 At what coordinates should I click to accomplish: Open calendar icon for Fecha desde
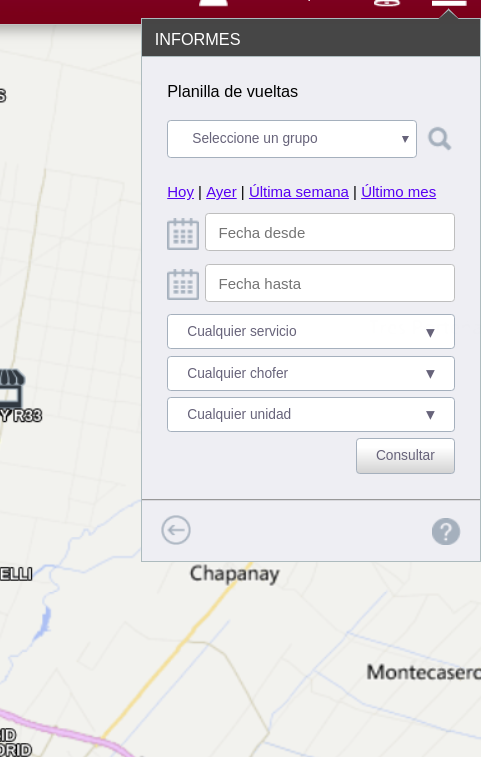pos(183,234)
